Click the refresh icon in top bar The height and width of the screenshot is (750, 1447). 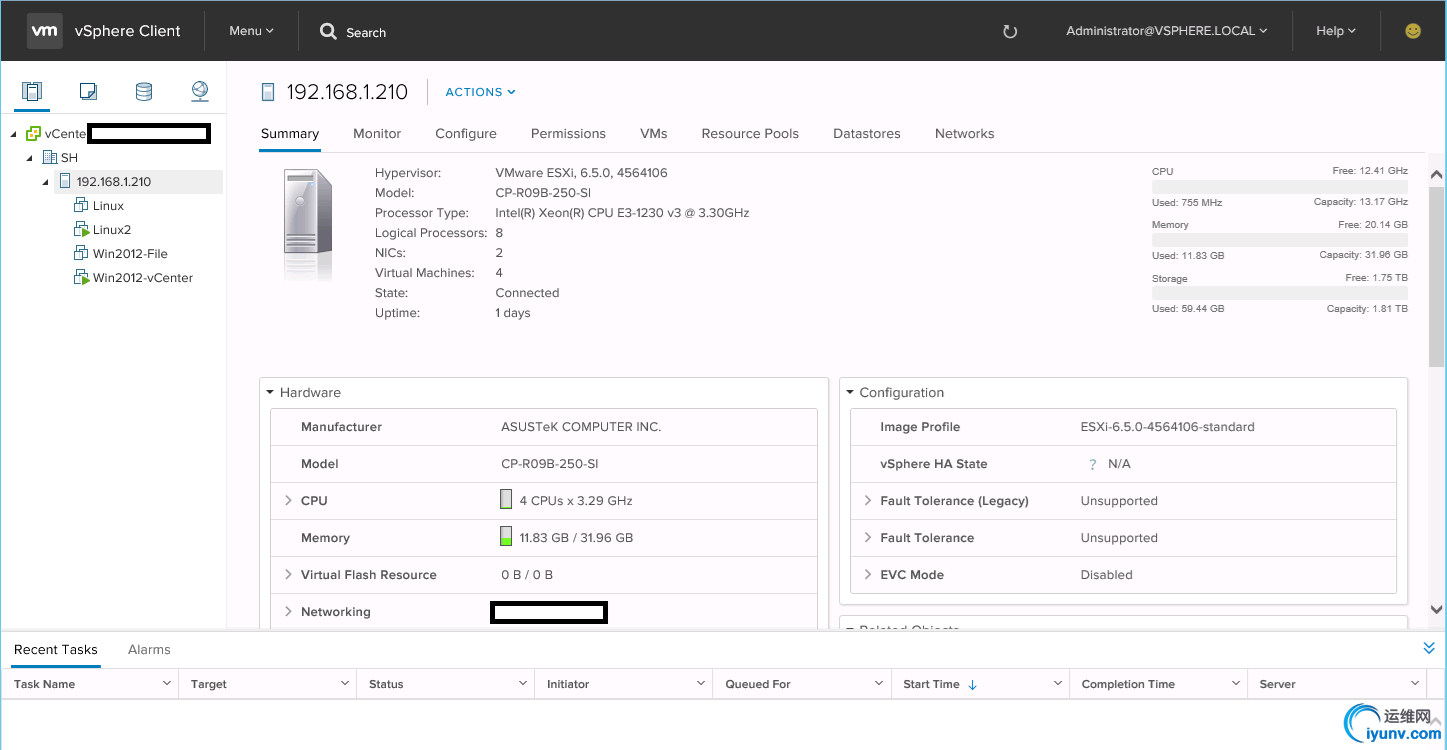coord(1010,32)
